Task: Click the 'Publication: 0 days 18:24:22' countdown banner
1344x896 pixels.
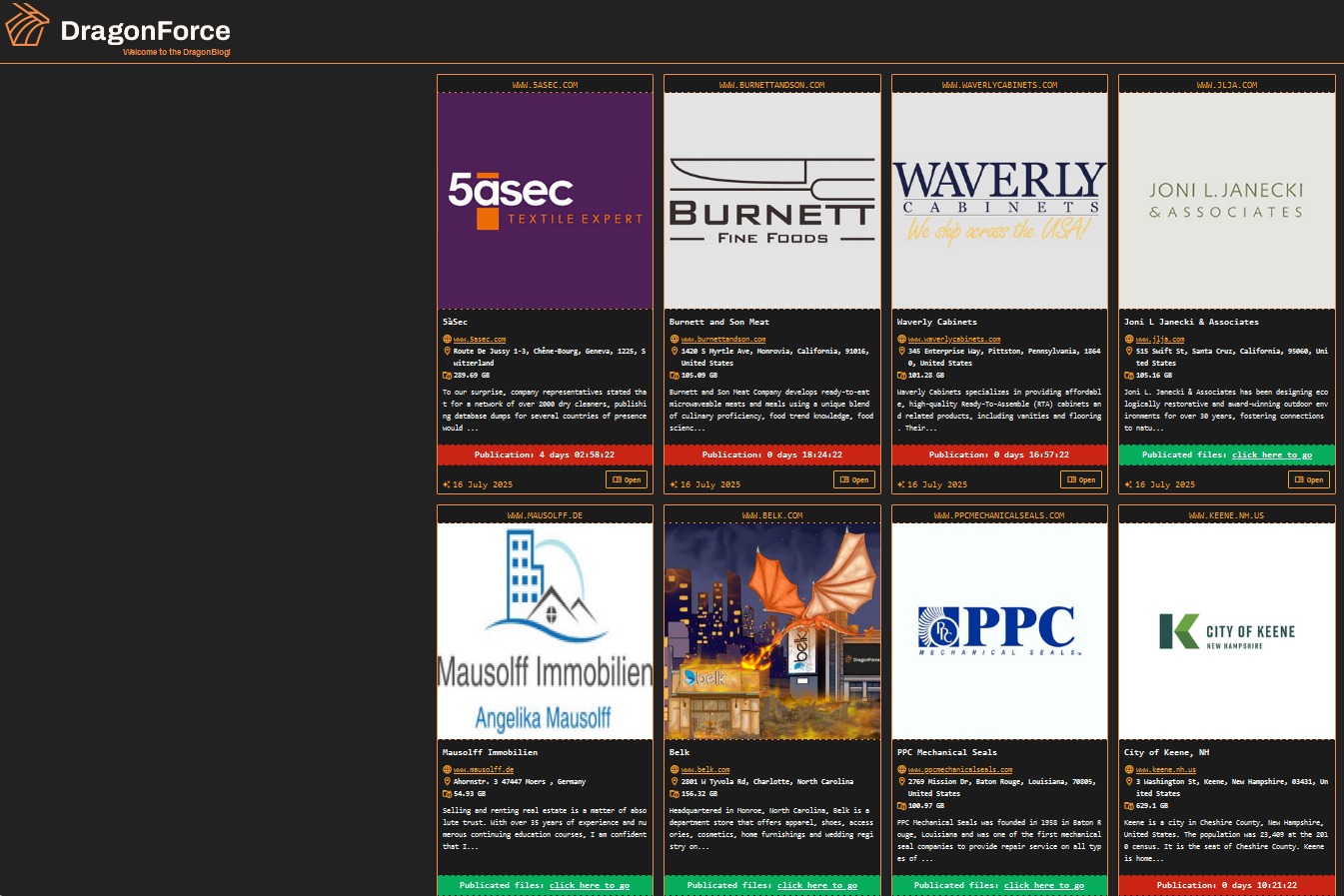Action: point(772,454)
